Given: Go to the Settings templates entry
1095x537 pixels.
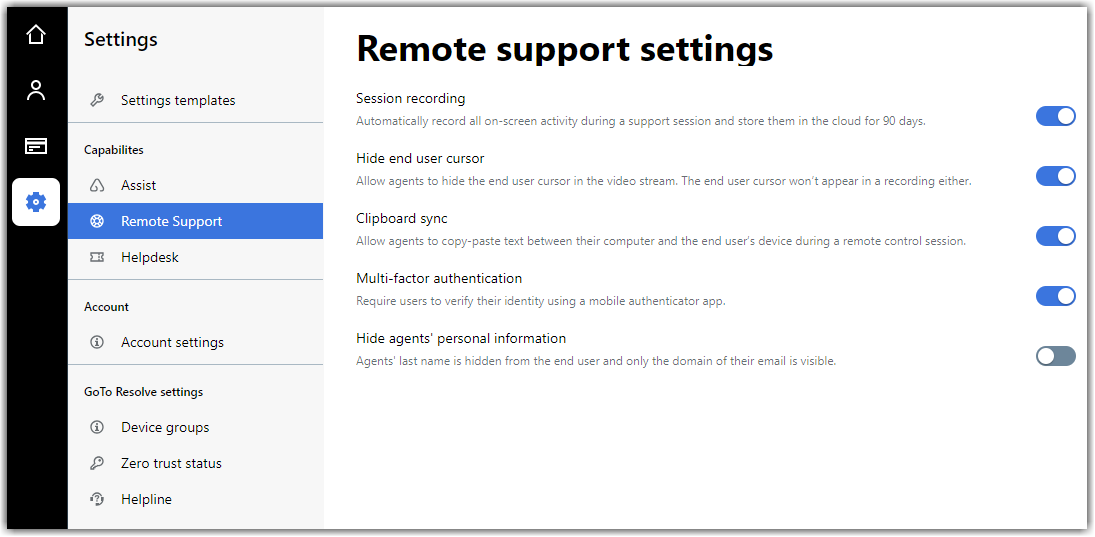Looking at the screenshot, I should click(x=196, y=100).
